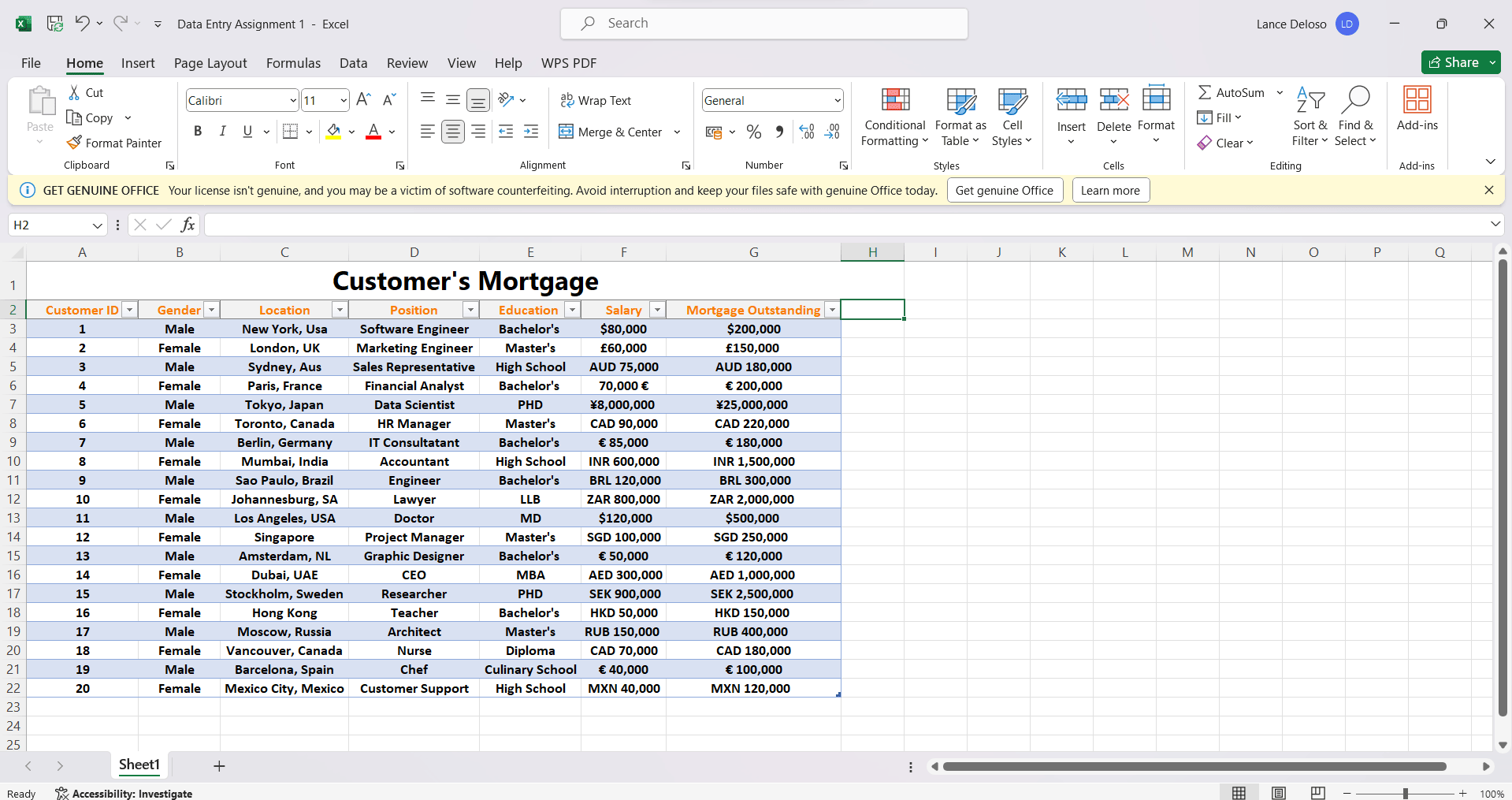Click the Learn more button
Screen dimensions: 1512x800
(x=1110, y=190)
